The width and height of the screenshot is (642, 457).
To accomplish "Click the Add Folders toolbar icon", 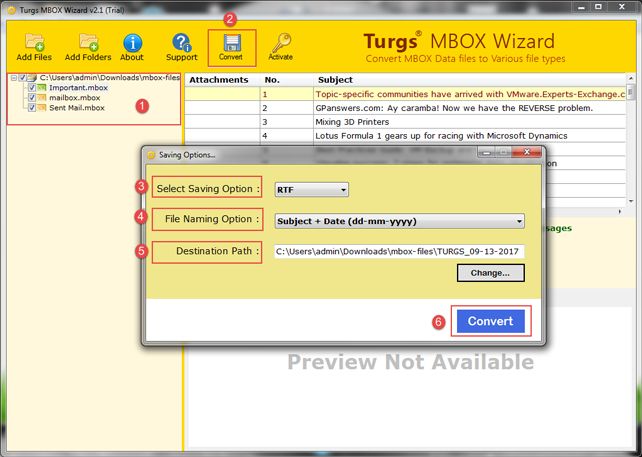I will tap(88, 42).
